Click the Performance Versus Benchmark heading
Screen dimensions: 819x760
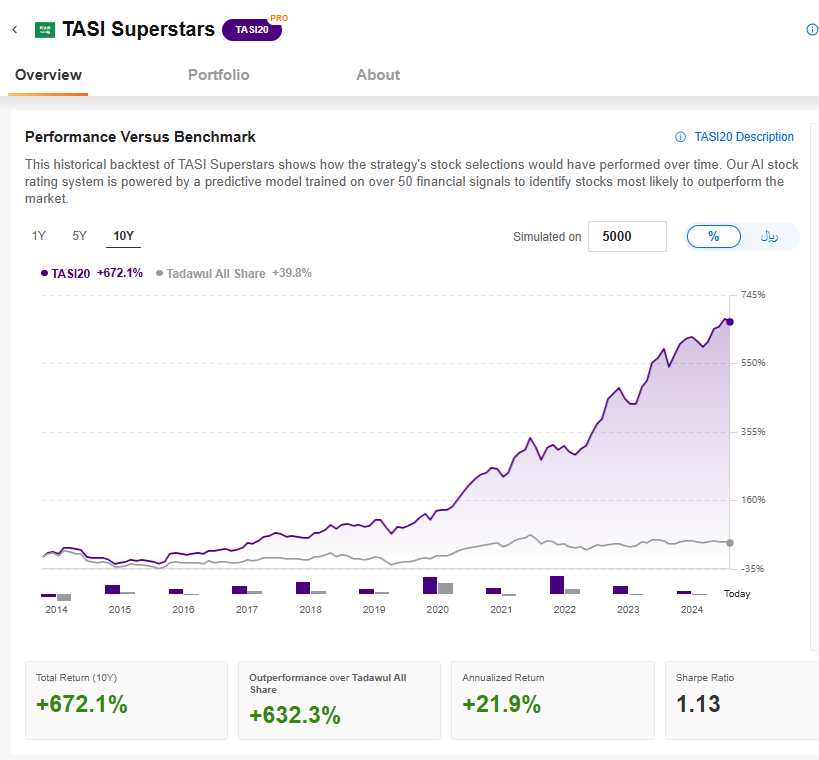(x=140, y=137)
